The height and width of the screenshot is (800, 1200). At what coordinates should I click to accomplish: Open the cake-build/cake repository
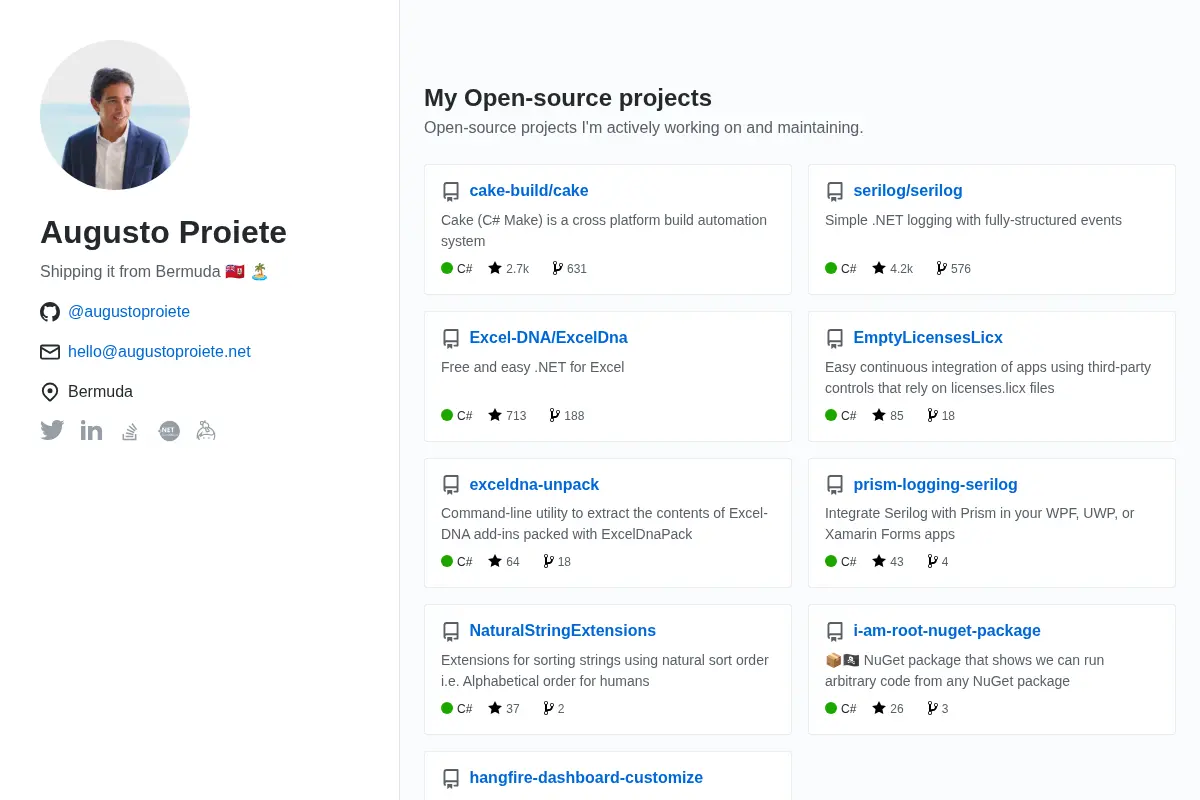click(529, 191)
